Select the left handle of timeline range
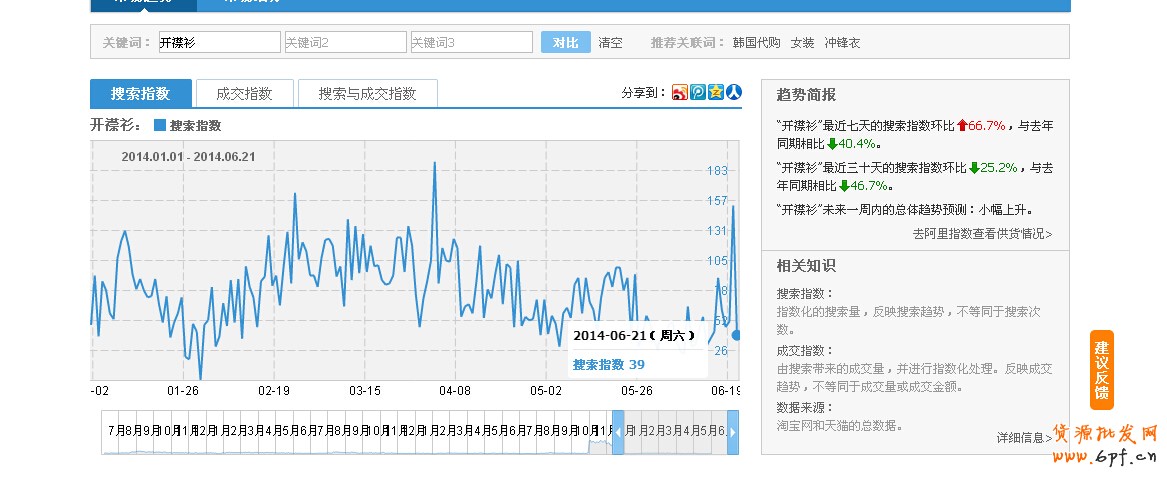1167x478 pixels. click(618, 432)
